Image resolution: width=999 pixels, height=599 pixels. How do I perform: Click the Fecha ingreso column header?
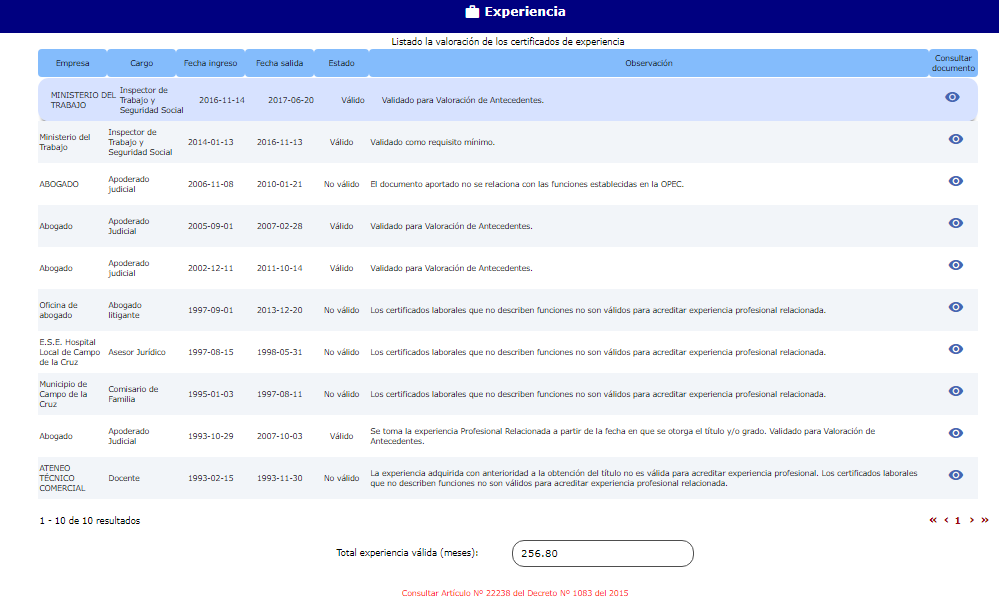(210, 63)
